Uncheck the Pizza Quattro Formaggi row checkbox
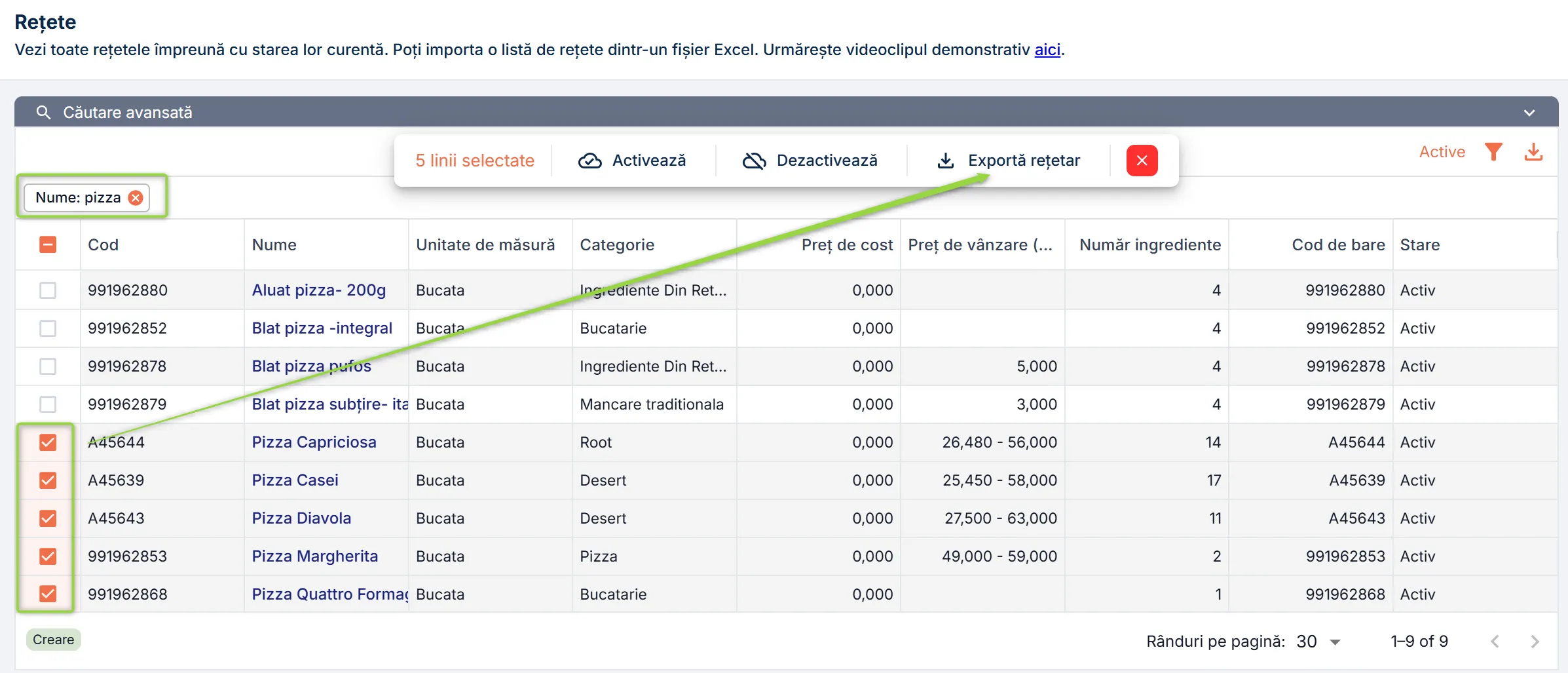 click(x=48, y=594)
